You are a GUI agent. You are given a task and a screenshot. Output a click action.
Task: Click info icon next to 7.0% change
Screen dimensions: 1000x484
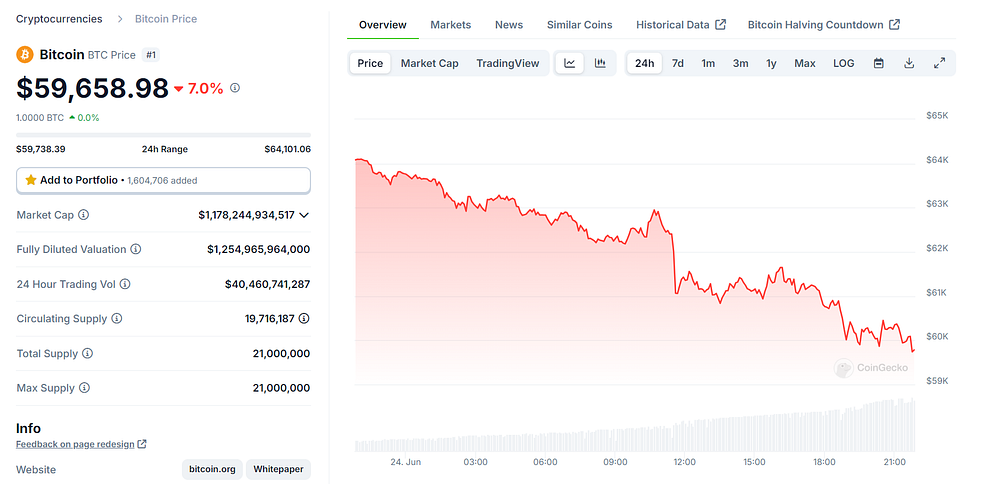pyautogui.click(x=235, y=88)
